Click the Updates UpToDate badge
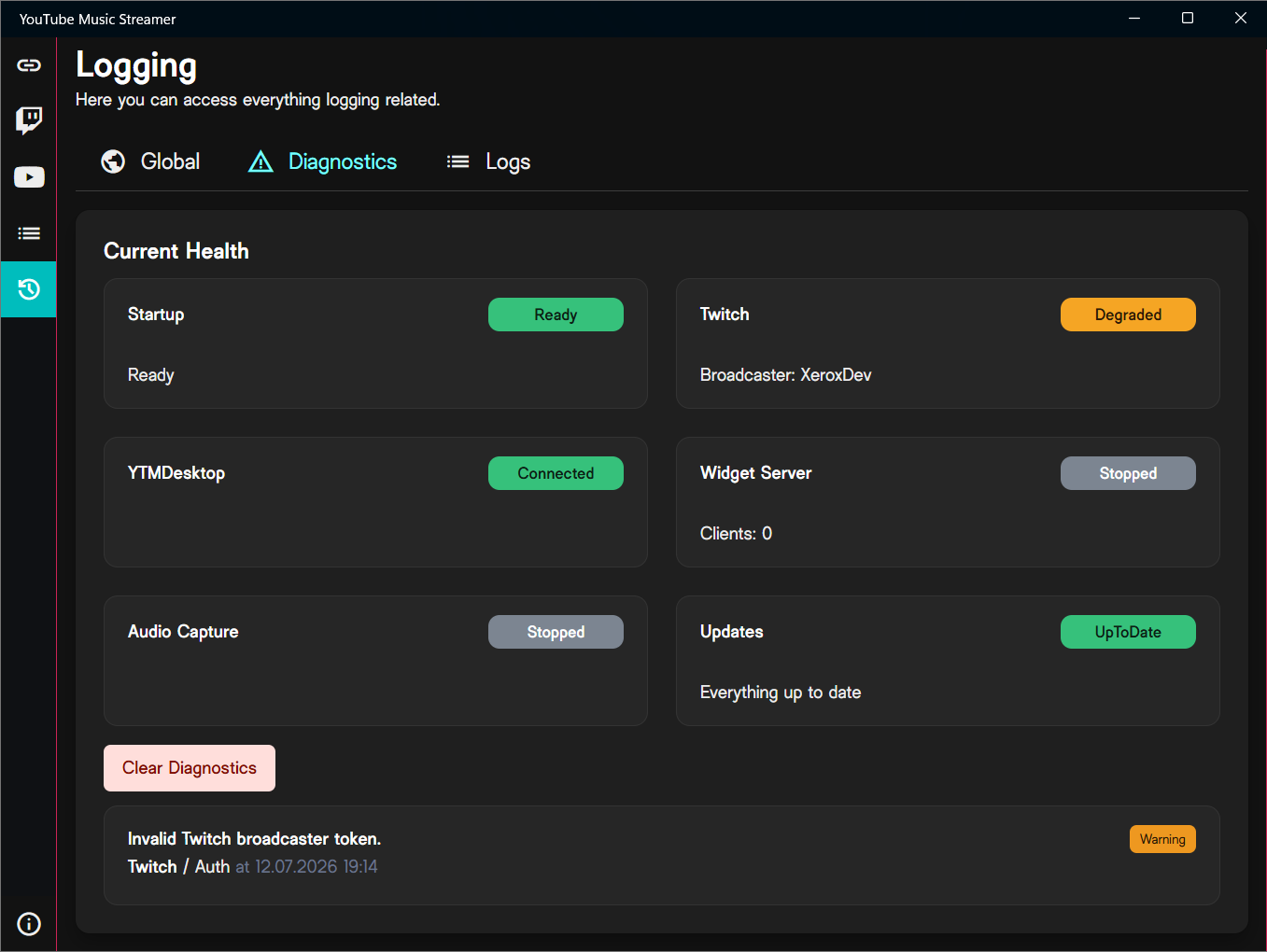1267x952 pixels. coord(1128,632)
